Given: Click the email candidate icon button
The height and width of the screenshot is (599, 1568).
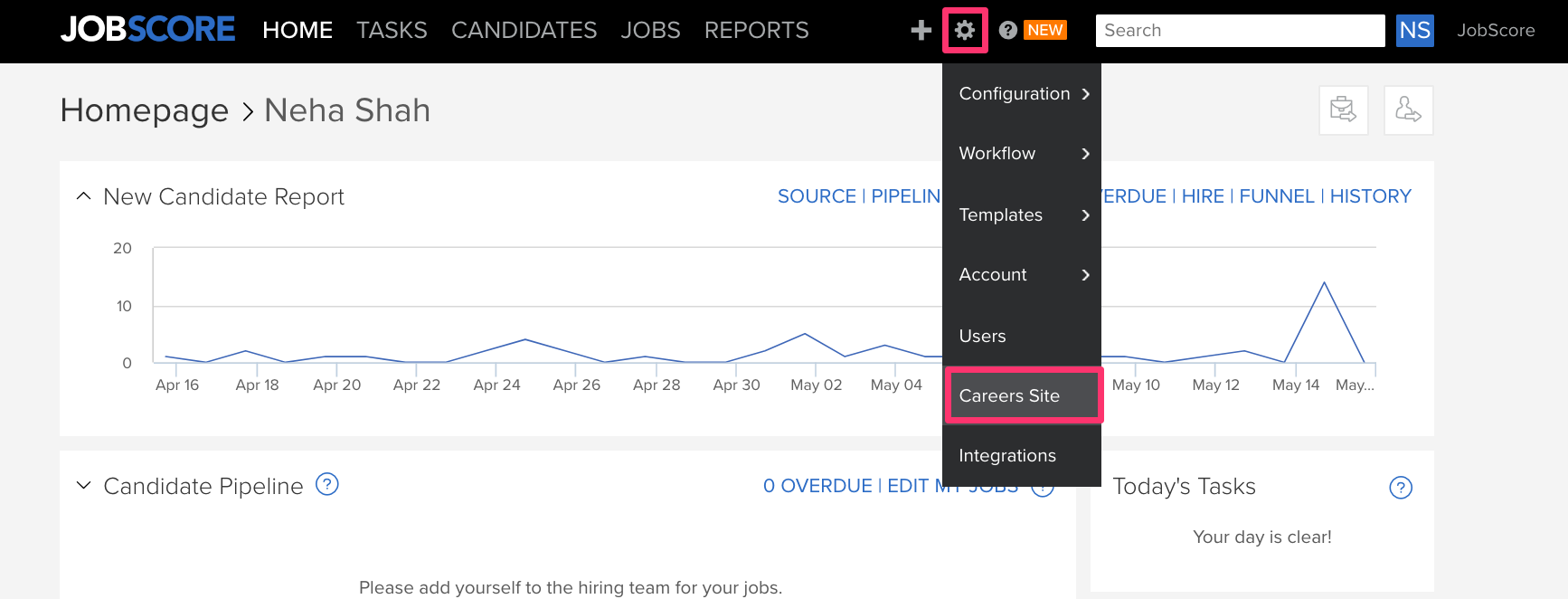Looking at the screenshot, I should click(1343, 110).
